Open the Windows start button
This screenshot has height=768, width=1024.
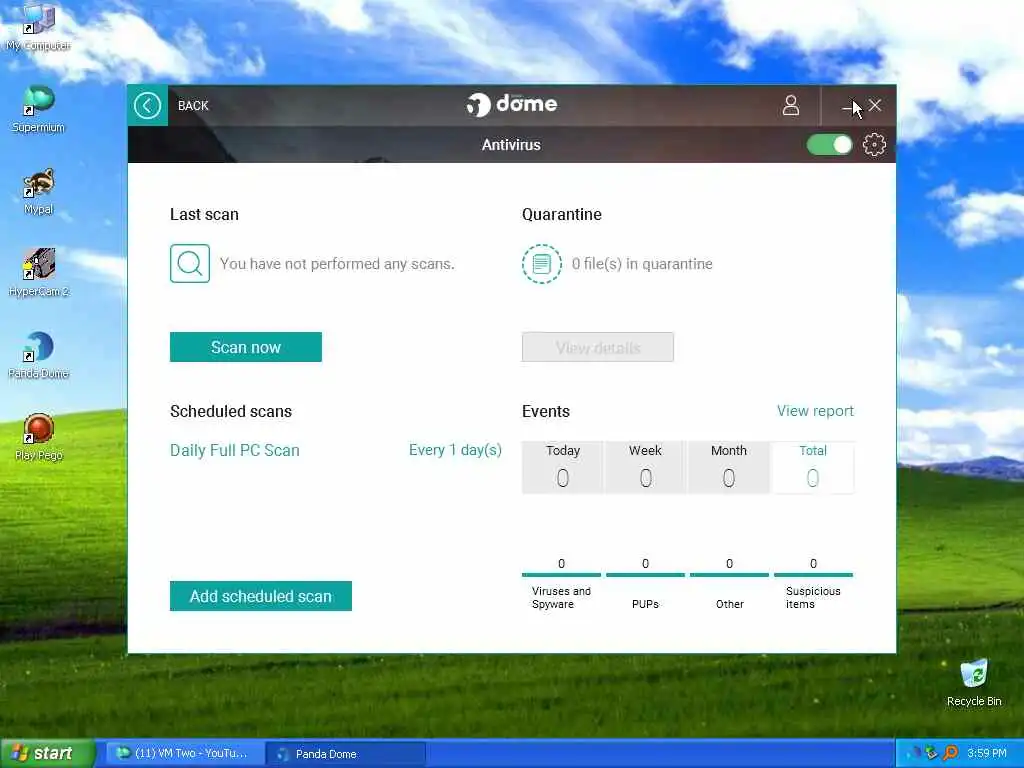coord(48,753)
